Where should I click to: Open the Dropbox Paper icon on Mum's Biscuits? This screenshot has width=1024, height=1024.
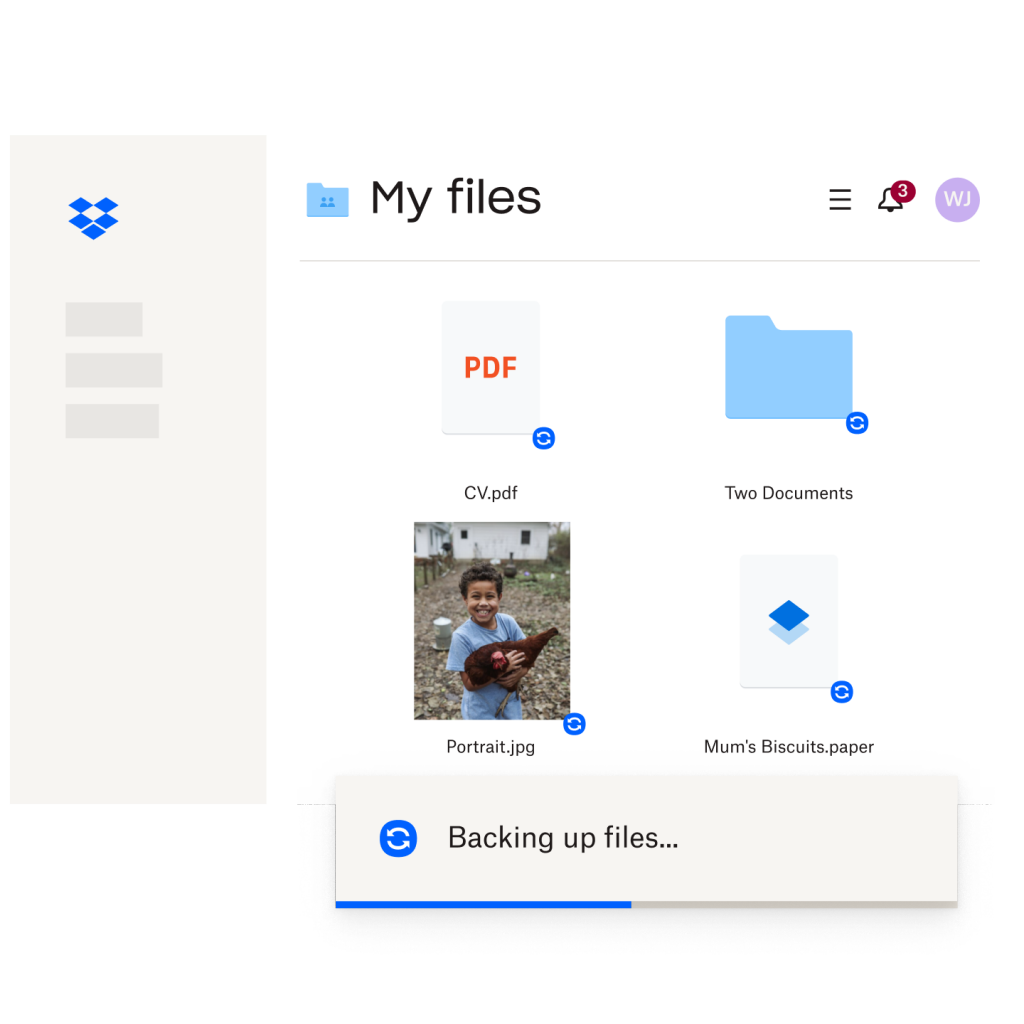(789, 620)
